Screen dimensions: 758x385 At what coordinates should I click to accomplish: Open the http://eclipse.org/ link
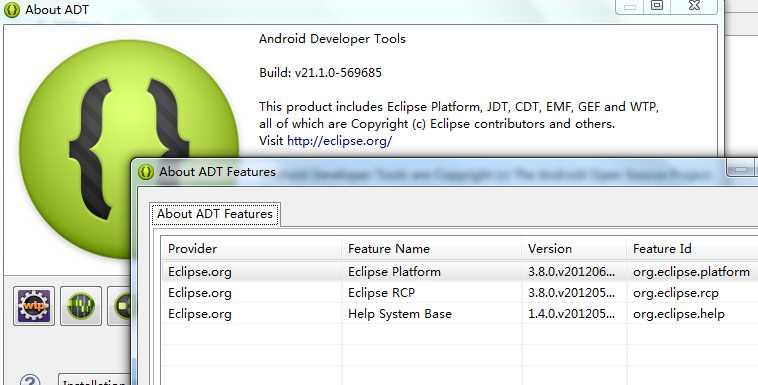click(x=339, y=141)
